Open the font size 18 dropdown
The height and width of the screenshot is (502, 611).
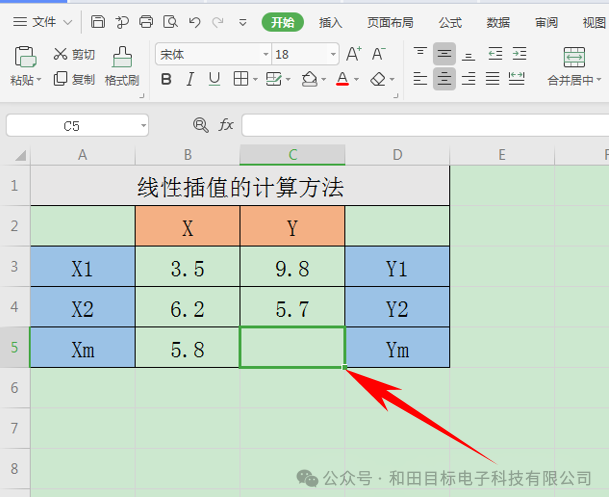(x=333, y=54)
